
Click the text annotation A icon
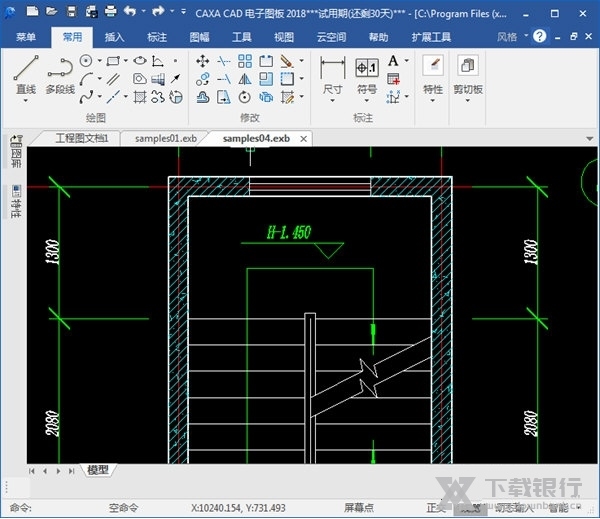tap(393, 61)
